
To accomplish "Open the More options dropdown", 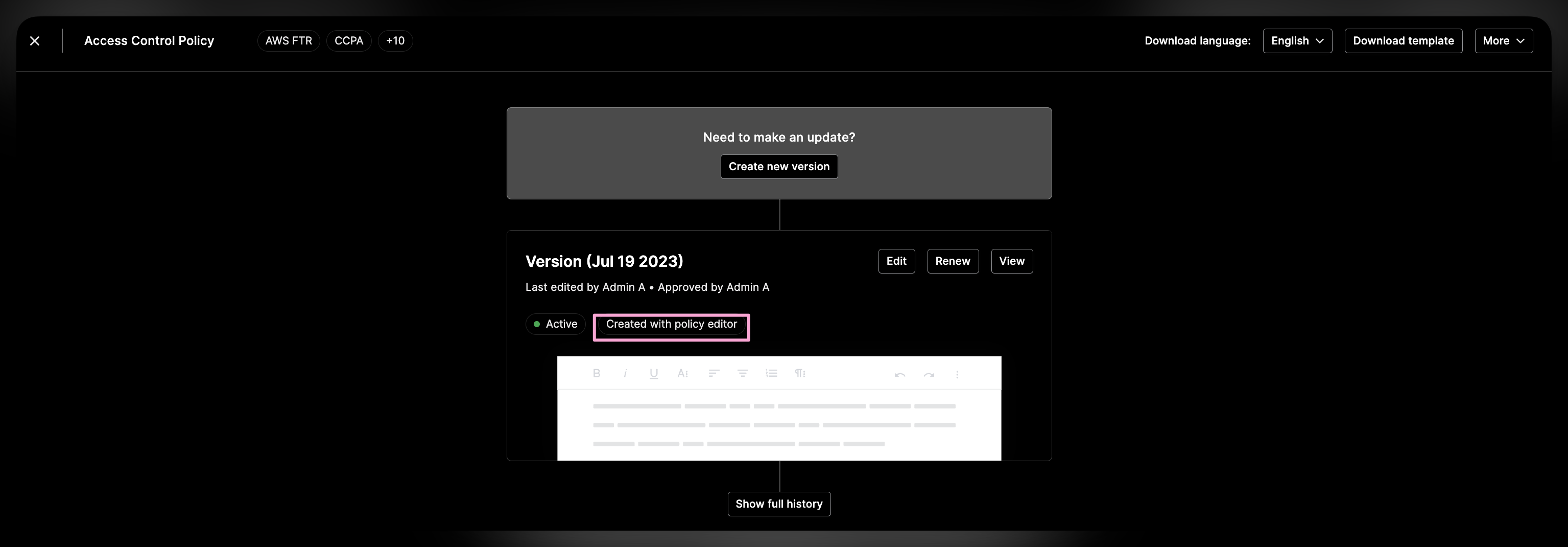I will tap(1504, 41).
